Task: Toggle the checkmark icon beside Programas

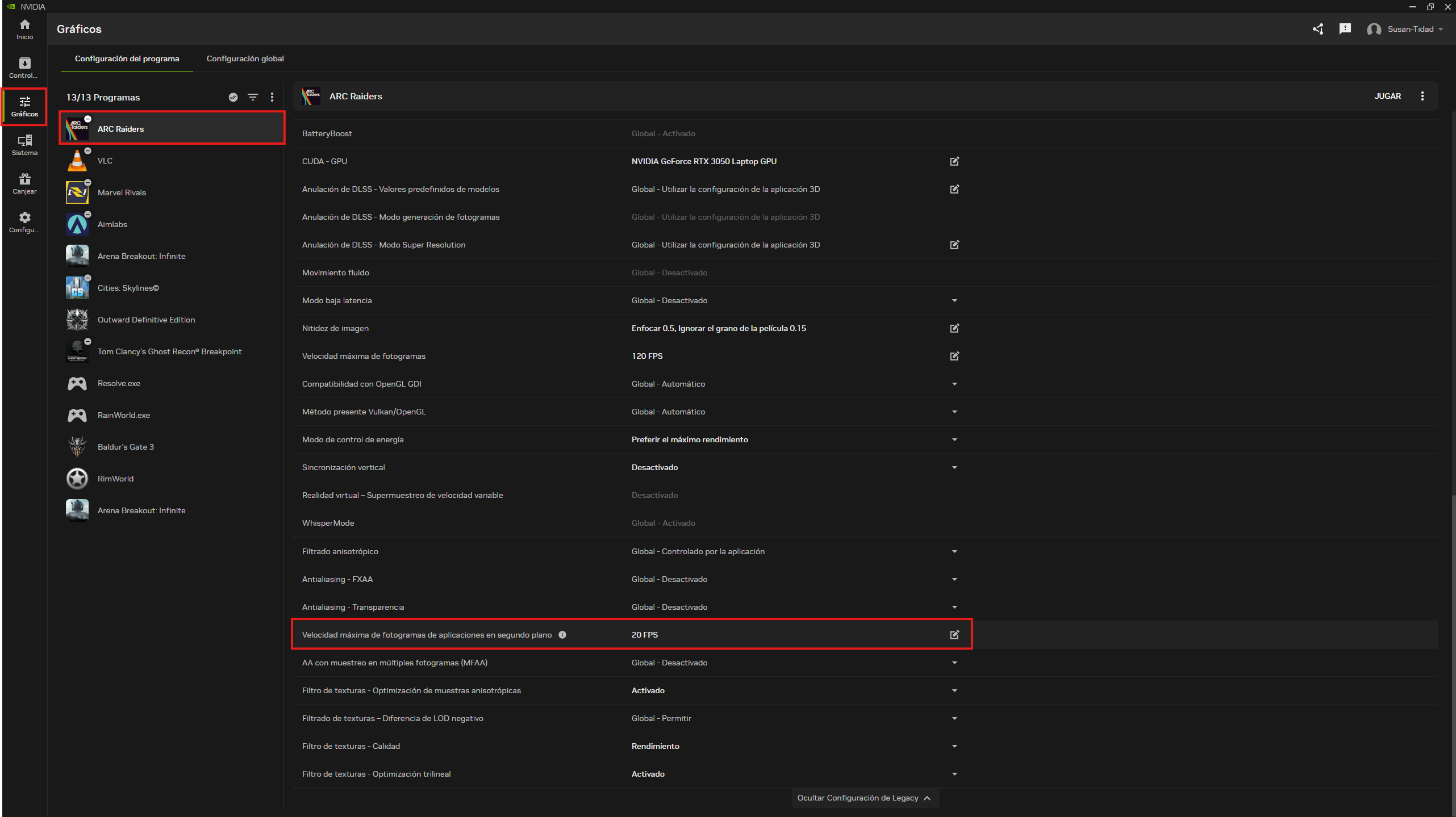Action: [x=233, y=97]
